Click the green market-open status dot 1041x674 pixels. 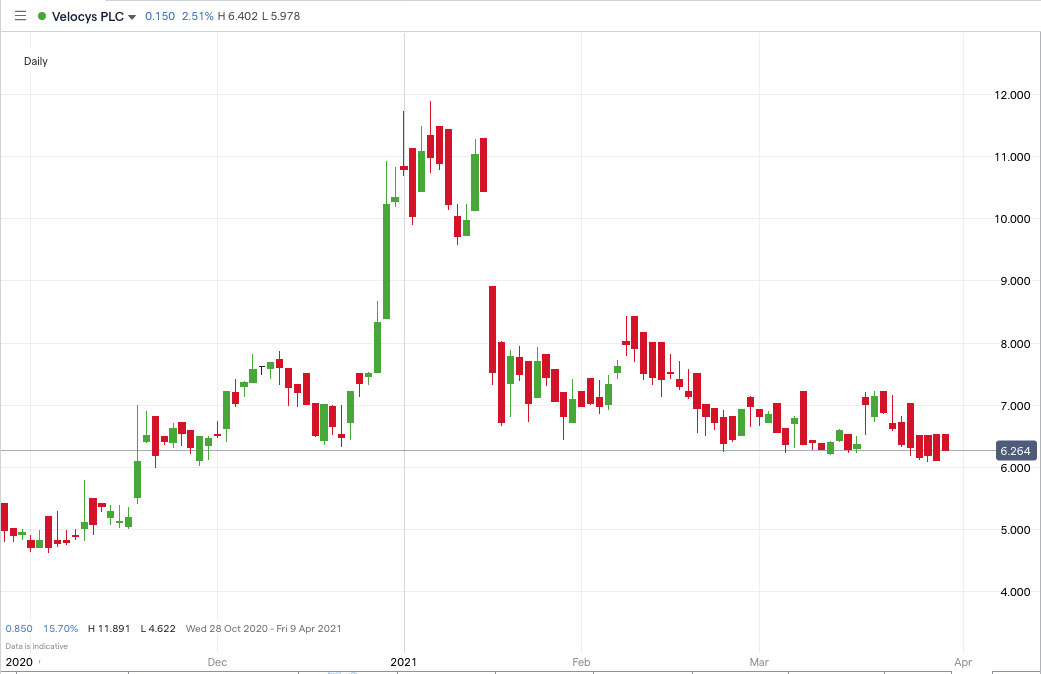point(41,16)
